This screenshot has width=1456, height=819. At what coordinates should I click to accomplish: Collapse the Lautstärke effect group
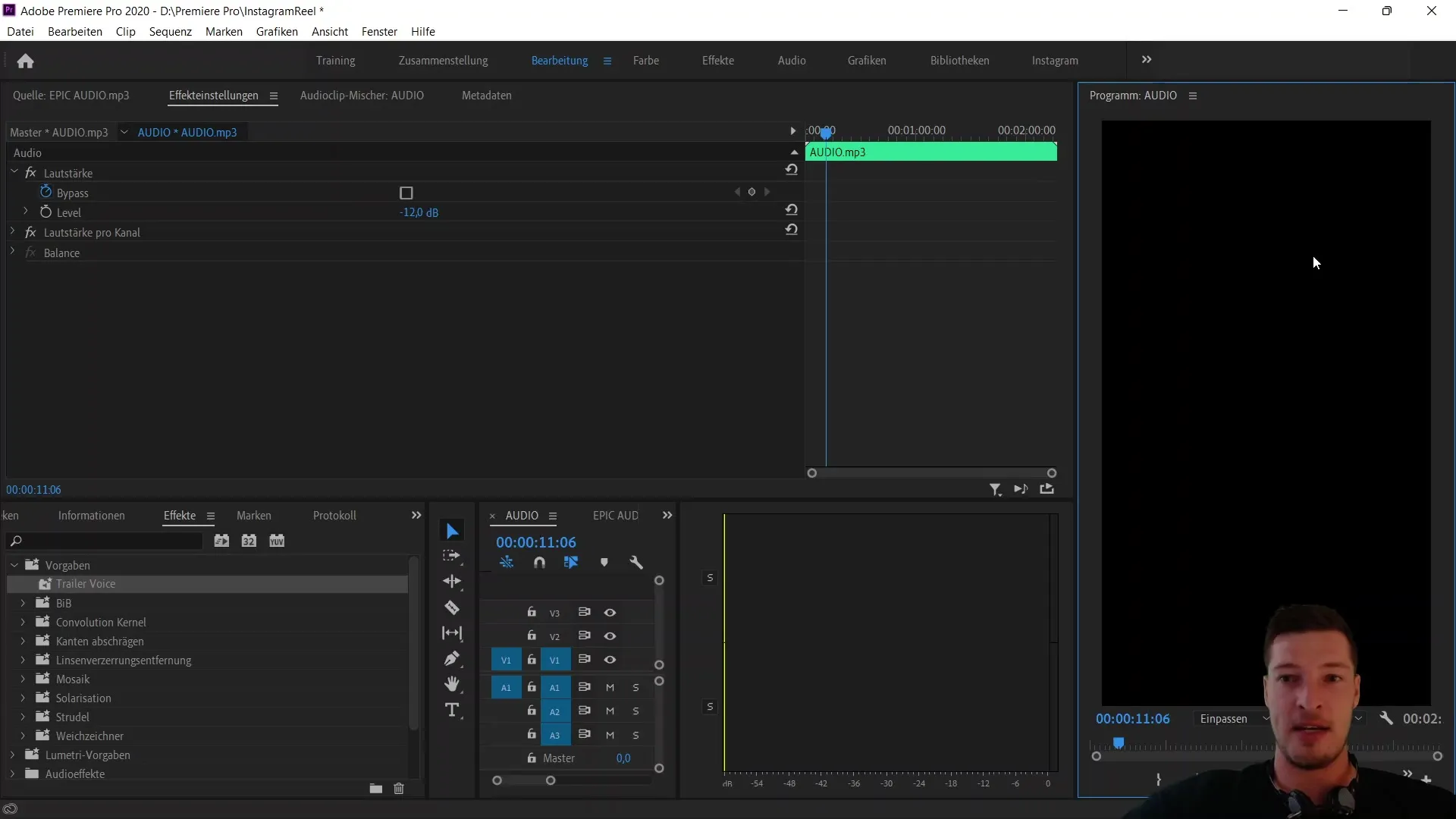(x=14, y=172)
